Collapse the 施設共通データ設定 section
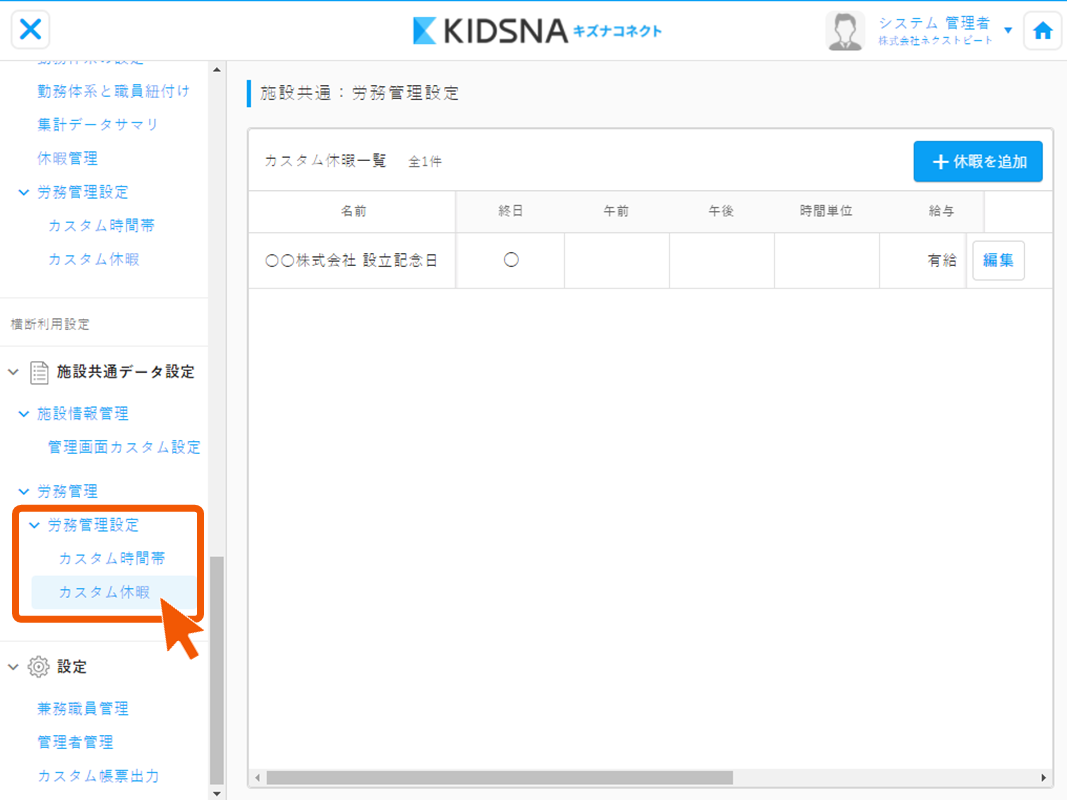This screenshot has height=800, width=1067. (x=13, y=372)
